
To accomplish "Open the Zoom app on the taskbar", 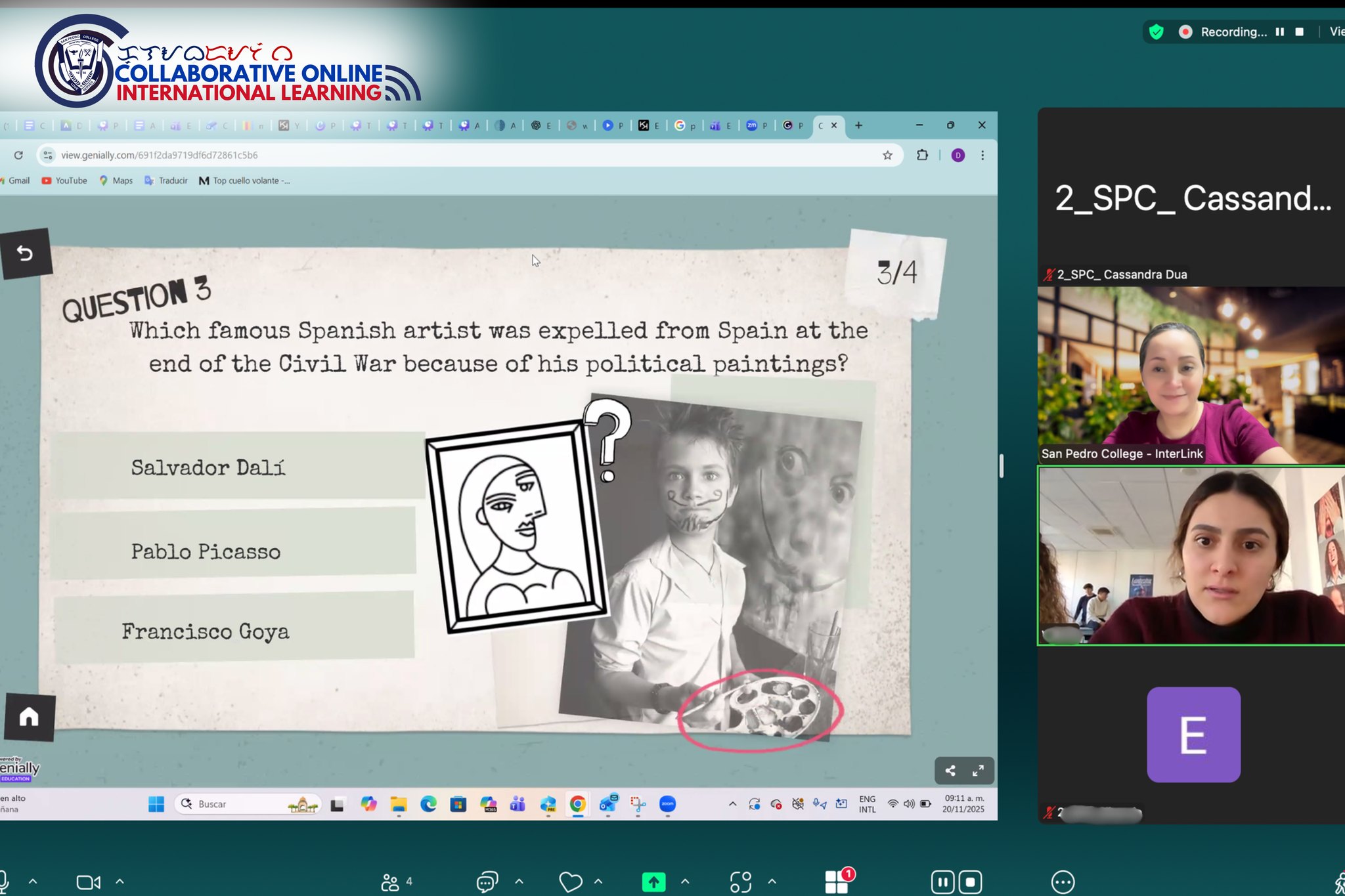I will (667, 804).
